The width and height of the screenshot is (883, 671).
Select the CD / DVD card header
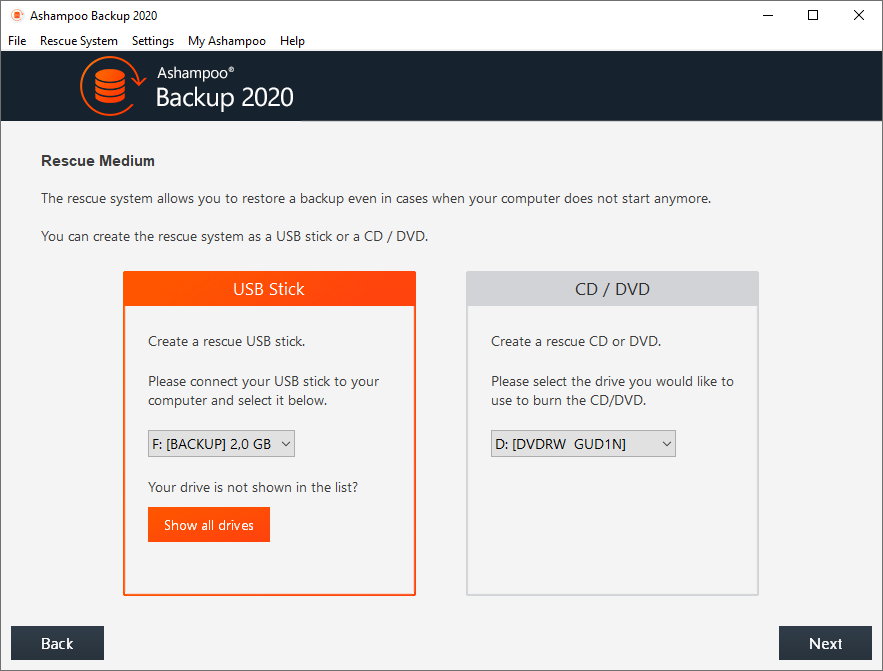pos(612,289)
